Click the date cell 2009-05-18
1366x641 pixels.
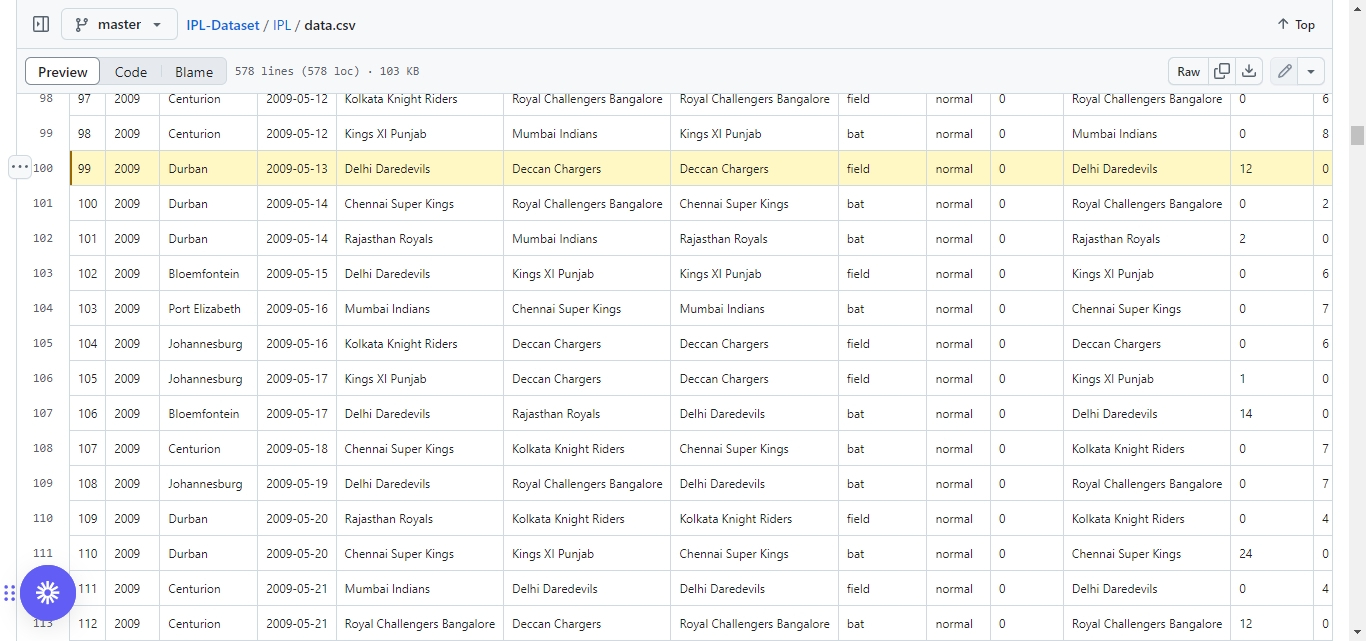coord(297,449)
